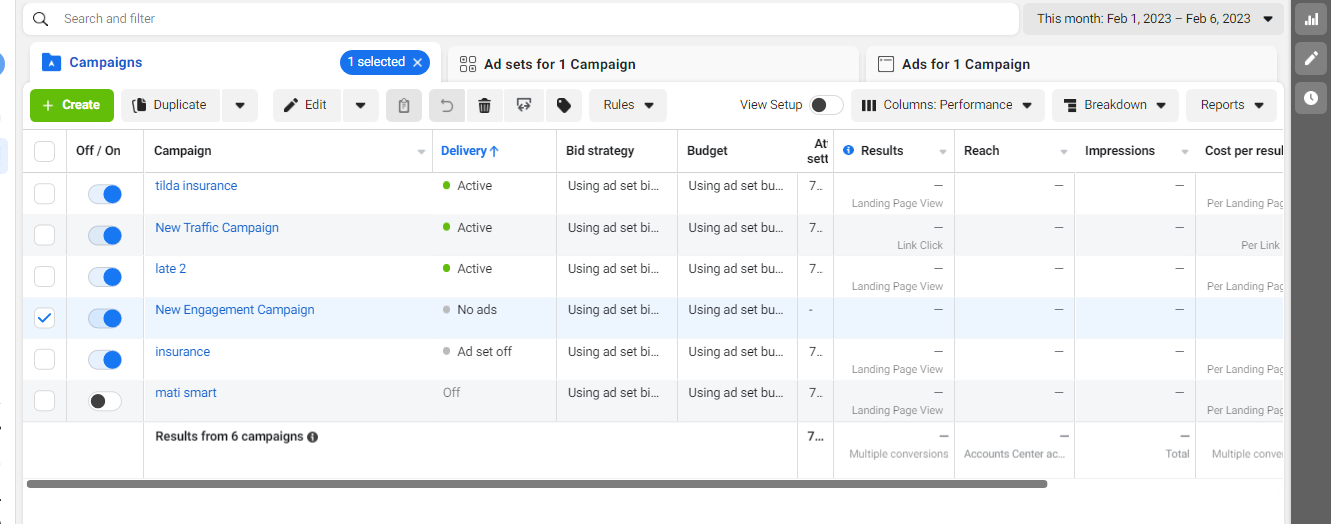Click the Budget column header

point(707,151)
